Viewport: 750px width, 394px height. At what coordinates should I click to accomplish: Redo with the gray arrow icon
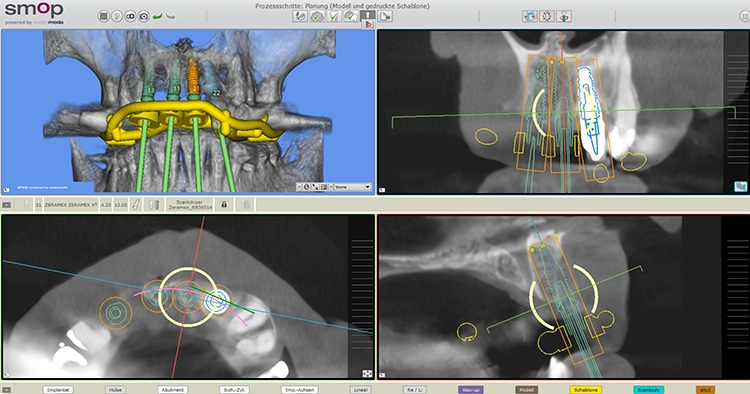click(x=171, y=17)
